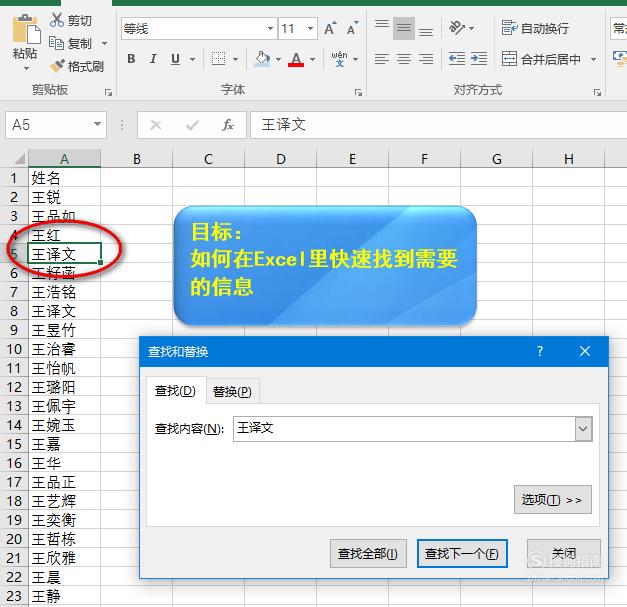The width and height of the screenshot is (627, 607).
Task: Select the row 10 header
Action: pos(14,349)
